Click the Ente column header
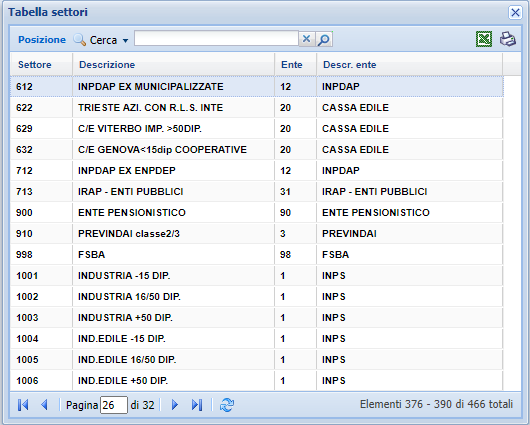530x425 pixels. (x=295, y=64)
